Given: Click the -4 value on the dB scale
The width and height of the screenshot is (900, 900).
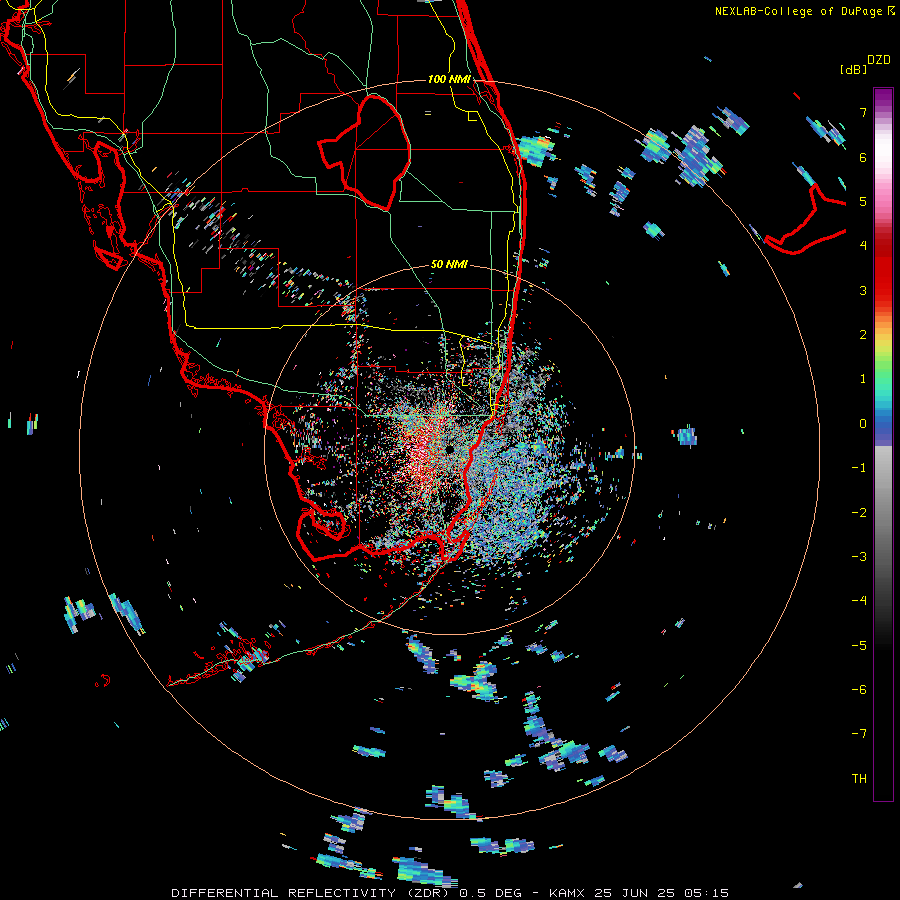Looking at the screenshot, I should pyautogui.click(x=859, y=601).
